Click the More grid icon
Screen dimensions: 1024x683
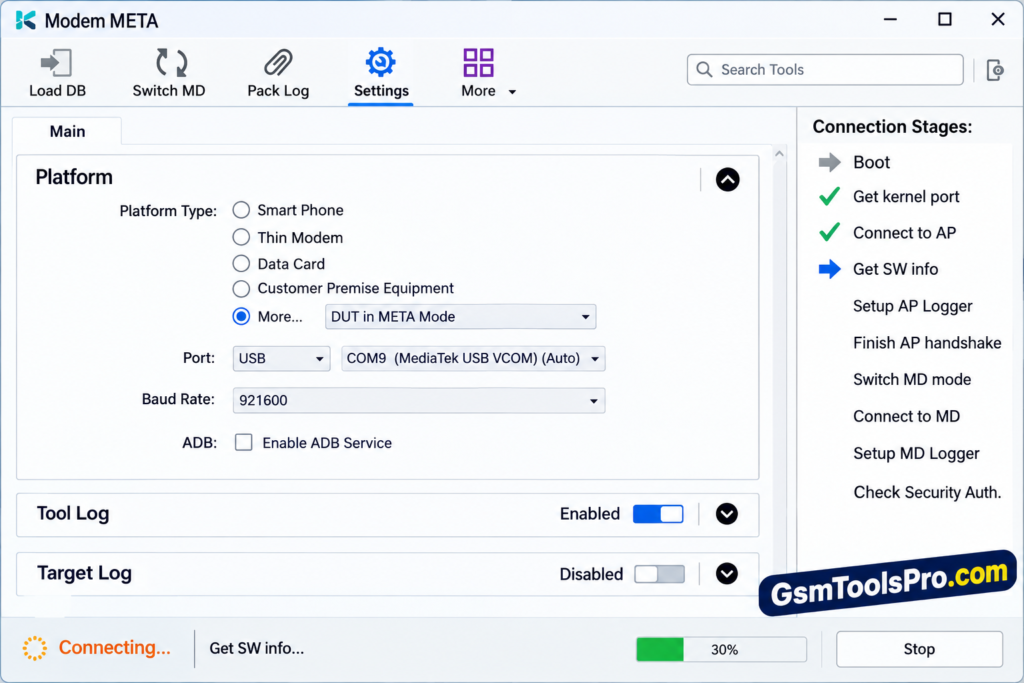(478, 63)
